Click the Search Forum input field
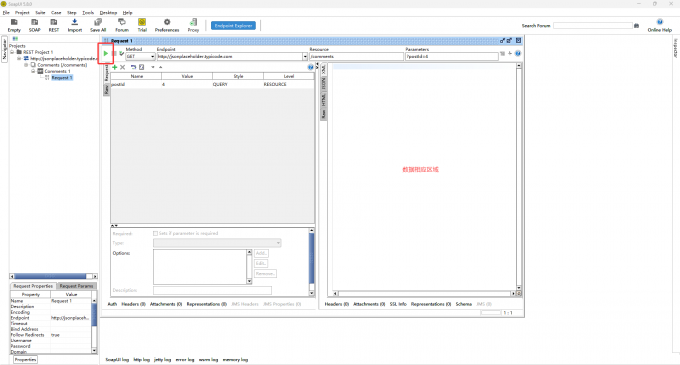Viewport: 680px width, 365px height. coord(593,26)
